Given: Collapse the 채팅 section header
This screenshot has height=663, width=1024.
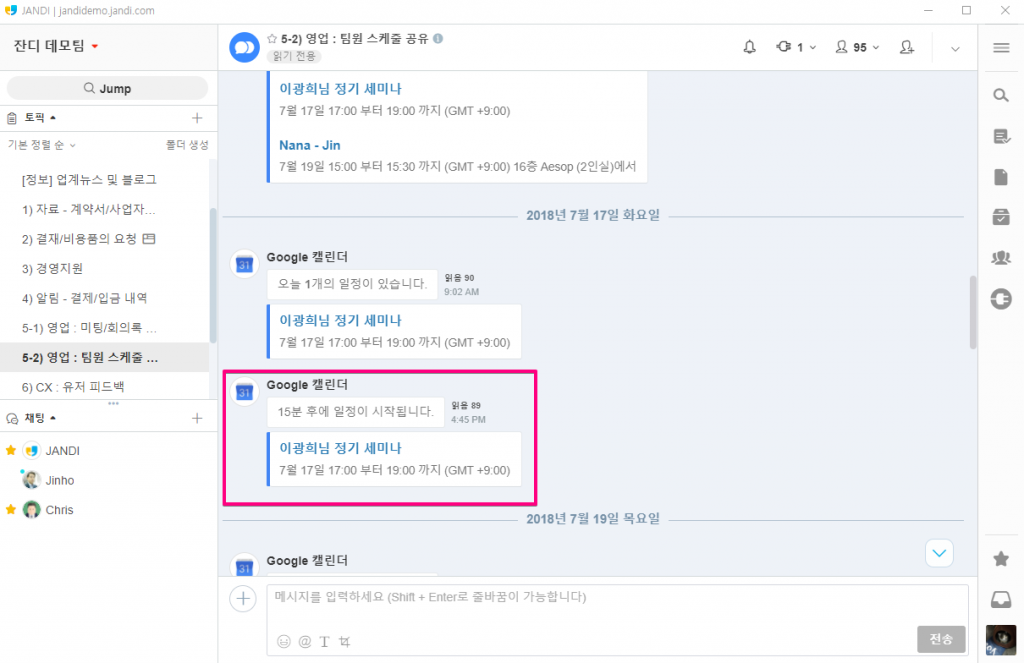Looking at the screenshot, I should (x=40, y=418).
